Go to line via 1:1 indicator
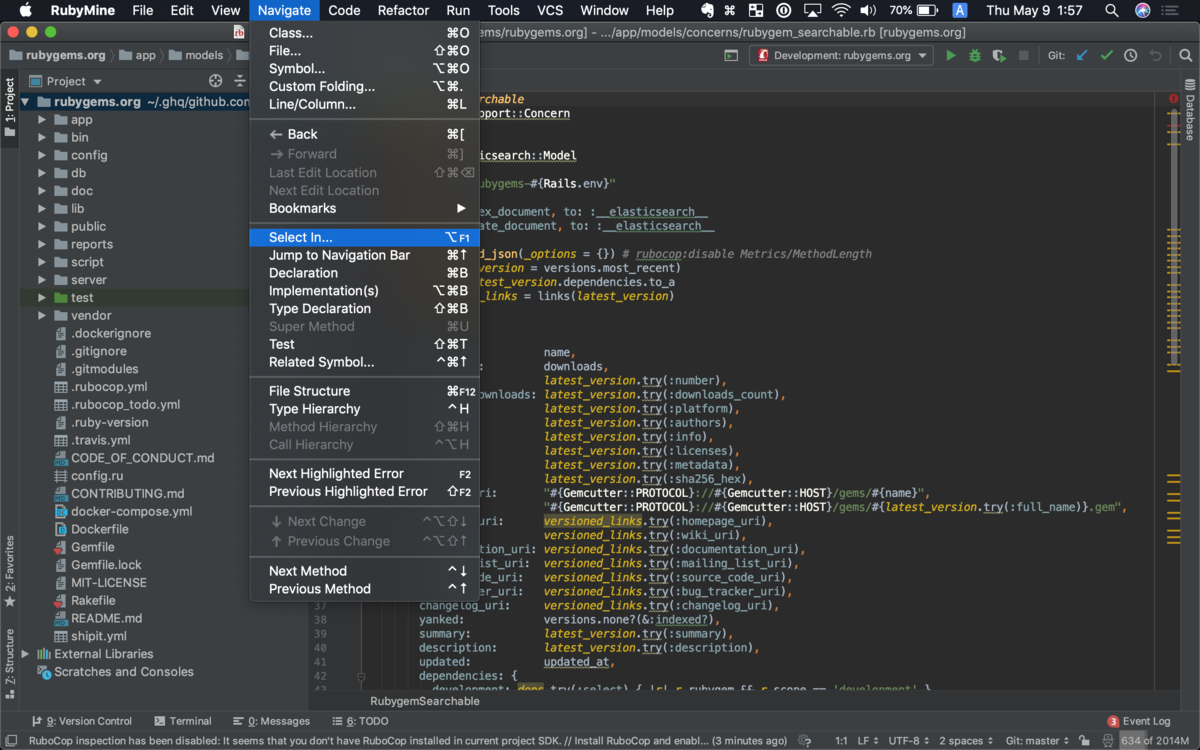Image resolution: width=1200 pixels, height=750 pixels. point(841,741)
